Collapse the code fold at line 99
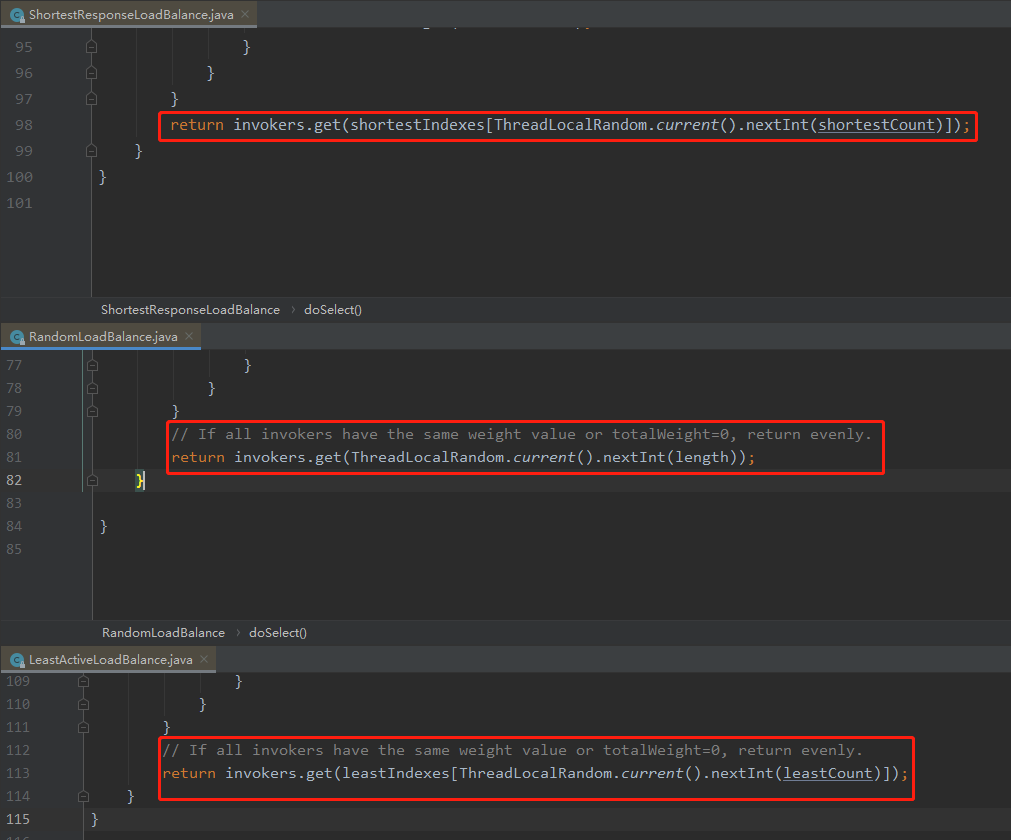This screenshot has width=1011, height=840. tap(92, 151)
